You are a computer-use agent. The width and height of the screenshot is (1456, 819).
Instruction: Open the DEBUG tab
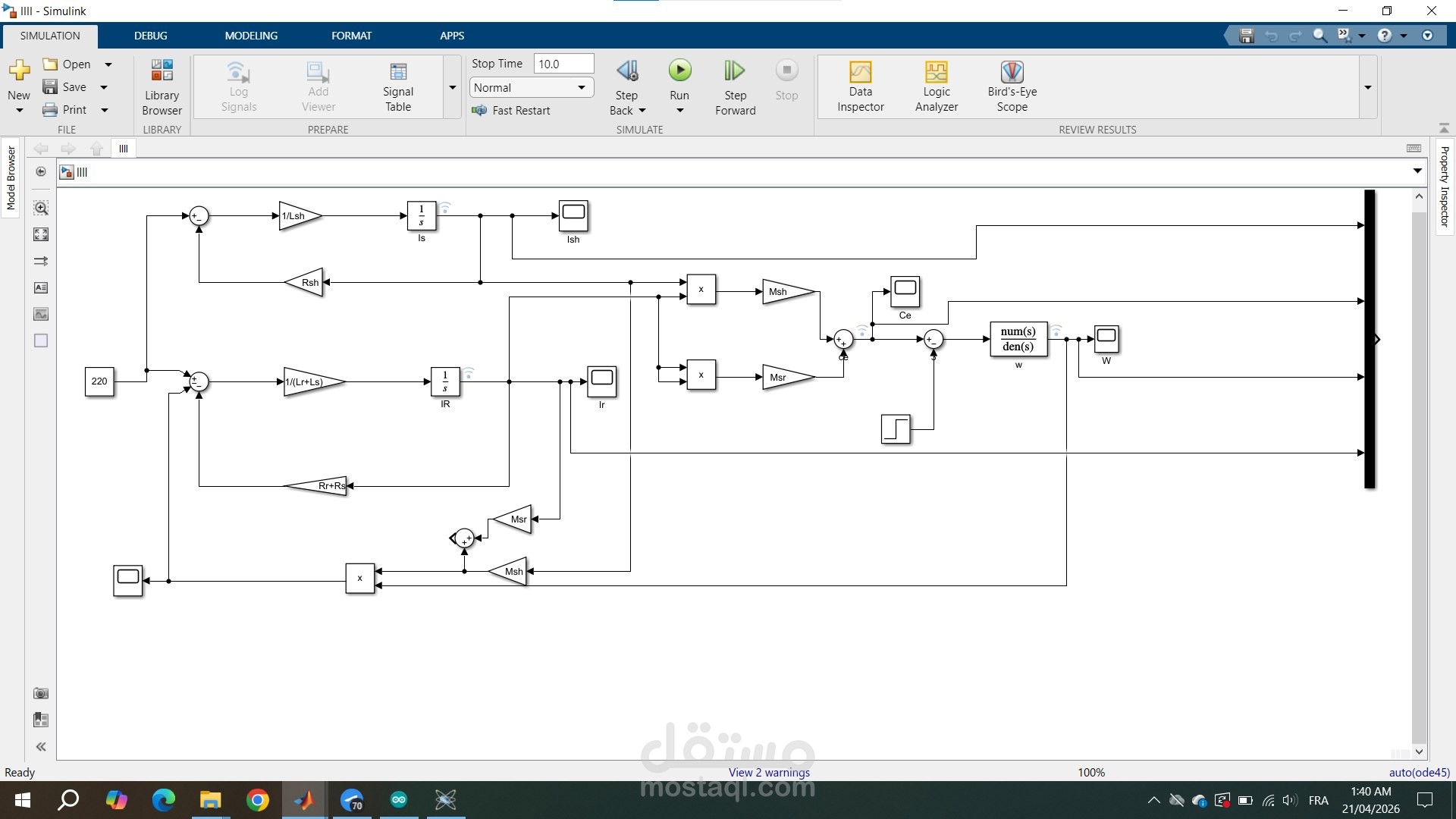(x=150, y=35)
